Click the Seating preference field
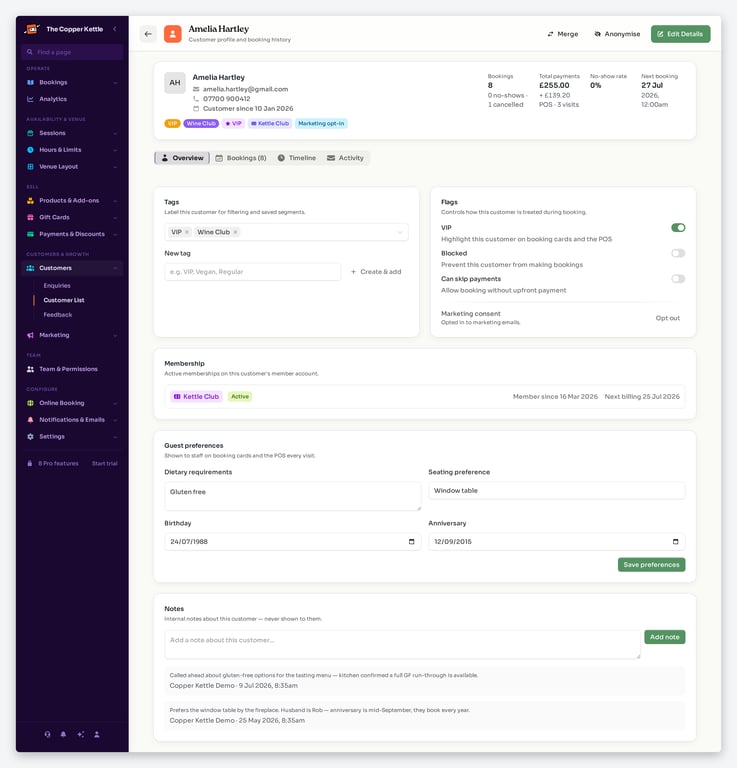The width and height of the screenshot is (737, 768). pyautogui.click(x=557, y=491)
